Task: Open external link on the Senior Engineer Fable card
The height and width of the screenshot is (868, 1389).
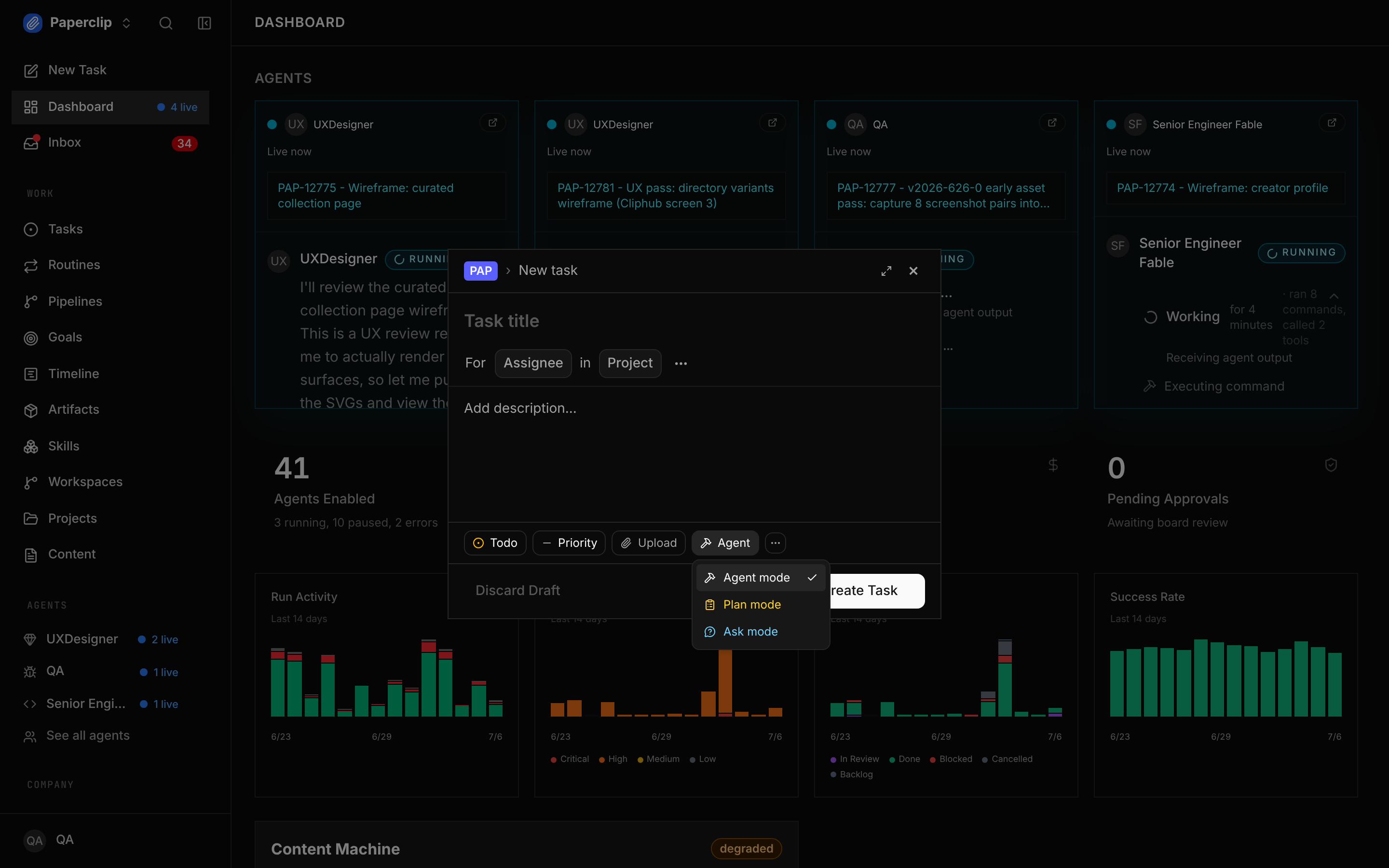Action: pos(1332,123)
